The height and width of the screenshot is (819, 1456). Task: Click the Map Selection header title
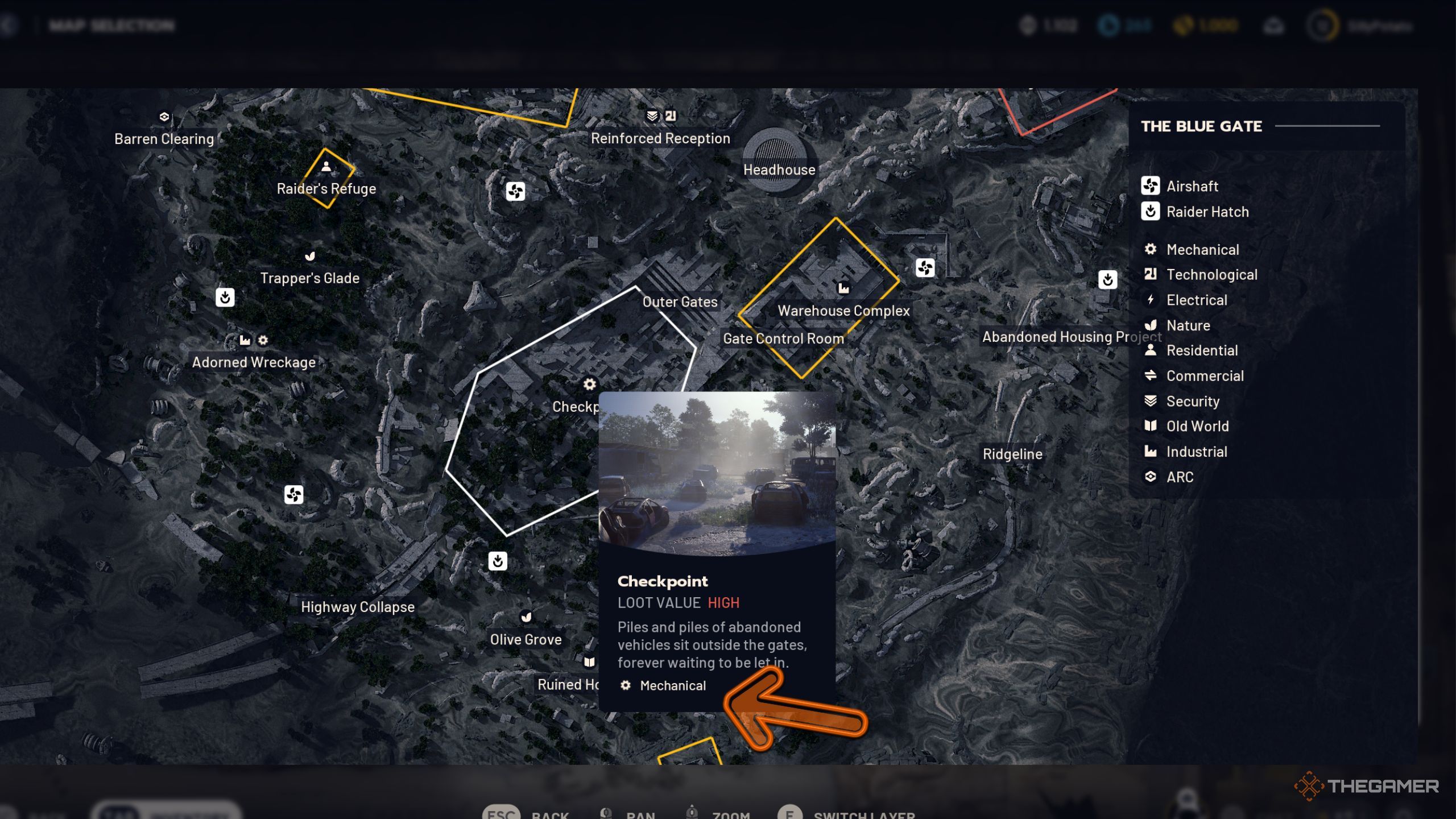coord(111,26)
